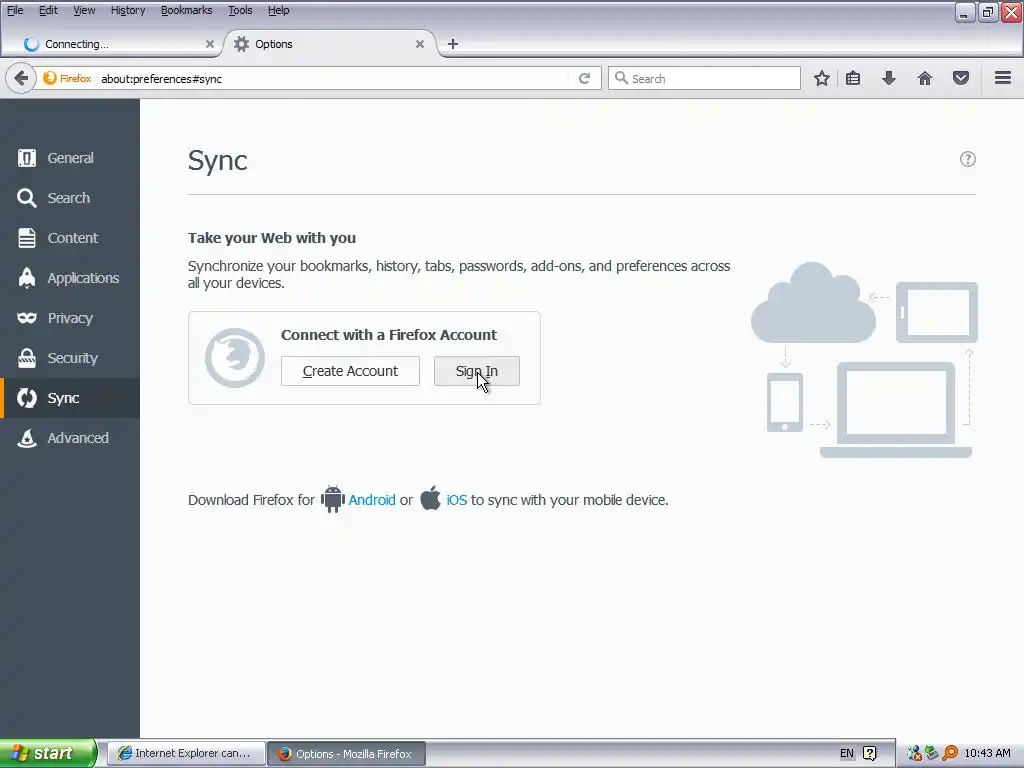This screenshot has height=768, width=1024.
Task: Click the help question icon in taskbar
Action: click(870, 753)
